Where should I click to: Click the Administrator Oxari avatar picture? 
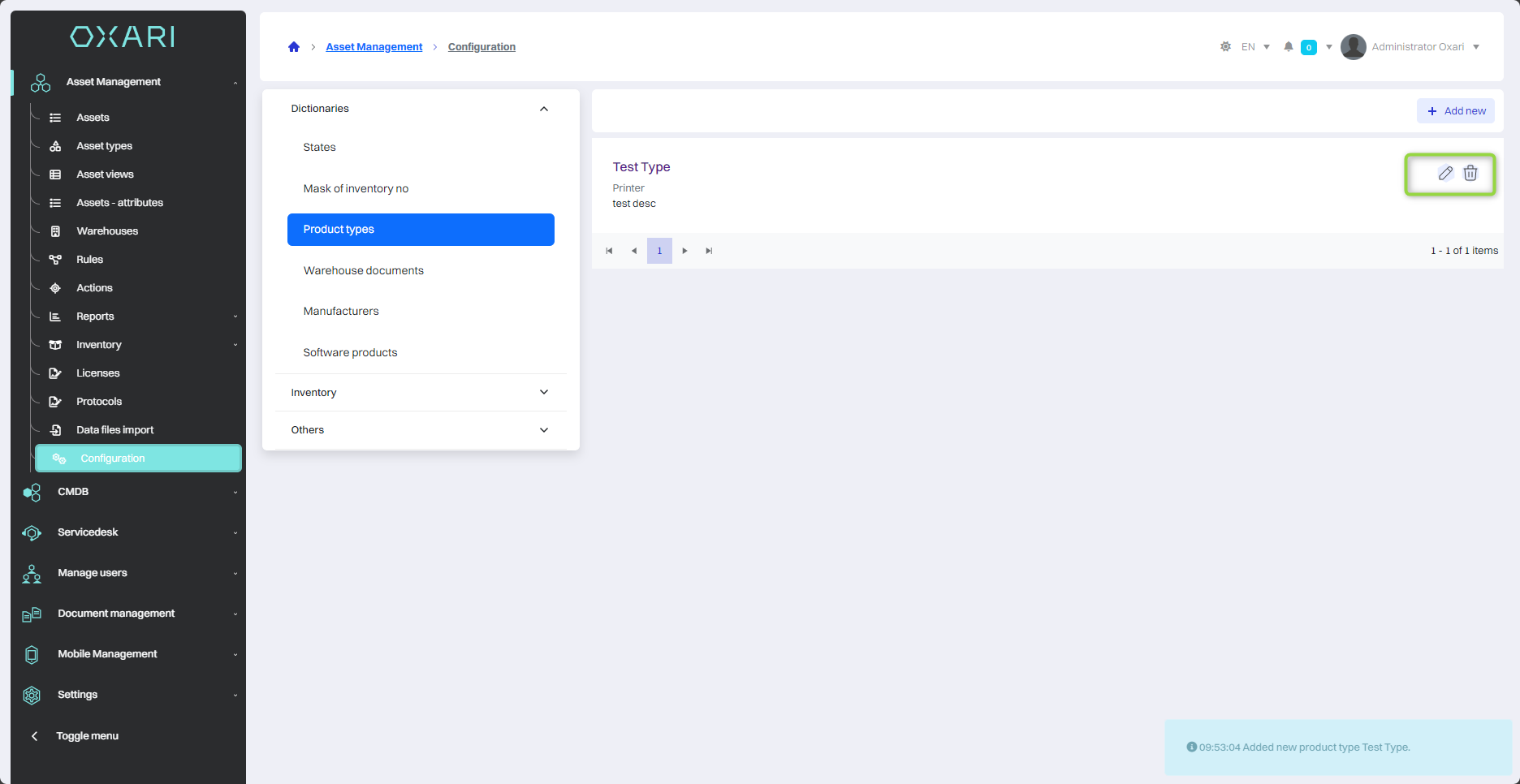click(x=1353, y=47)
